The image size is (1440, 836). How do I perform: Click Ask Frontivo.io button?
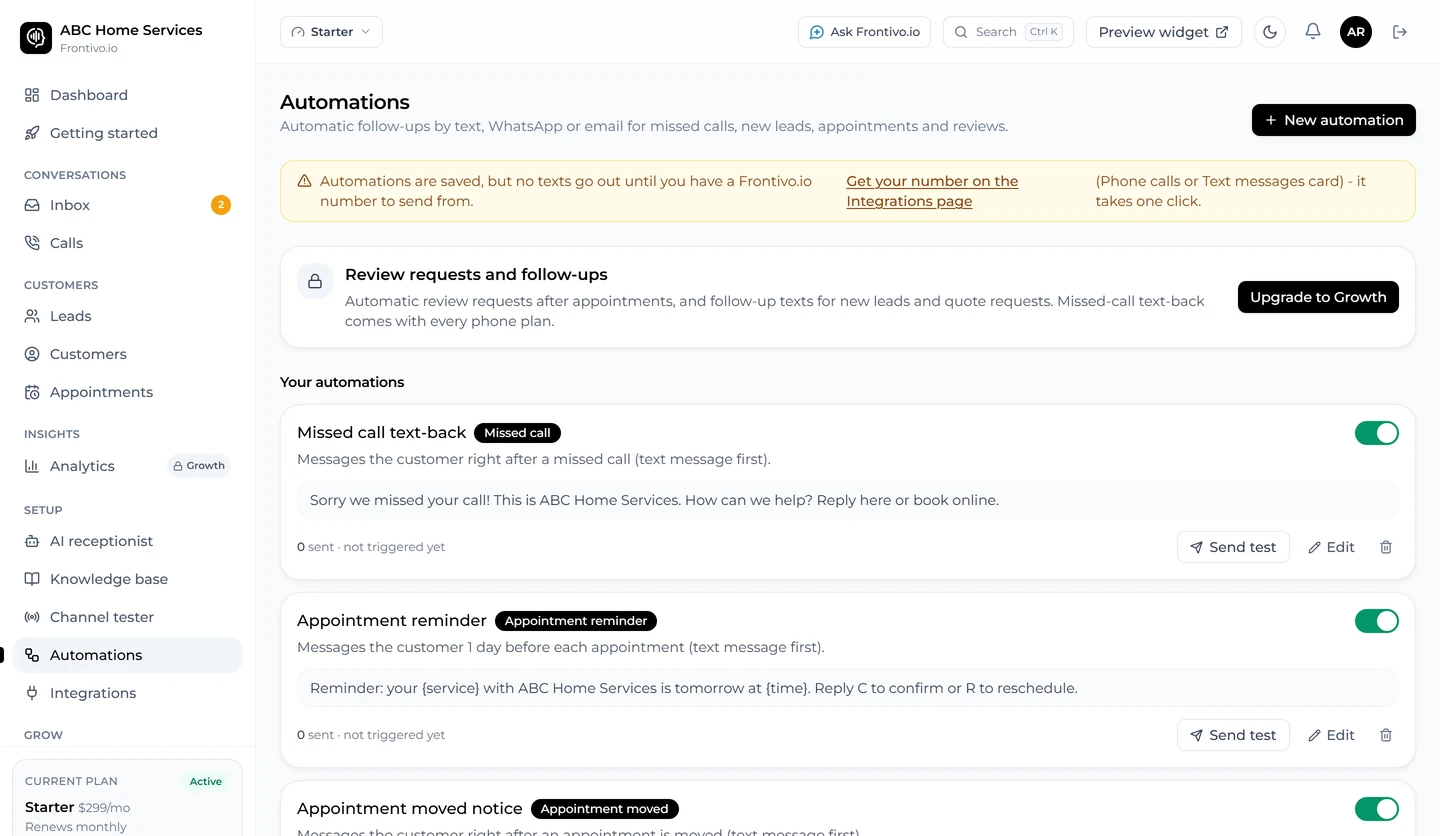(864, 32)
